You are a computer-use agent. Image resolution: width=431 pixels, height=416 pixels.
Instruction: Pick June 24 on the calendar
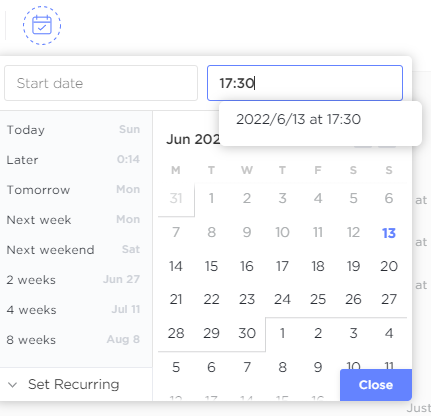[282, 299]
